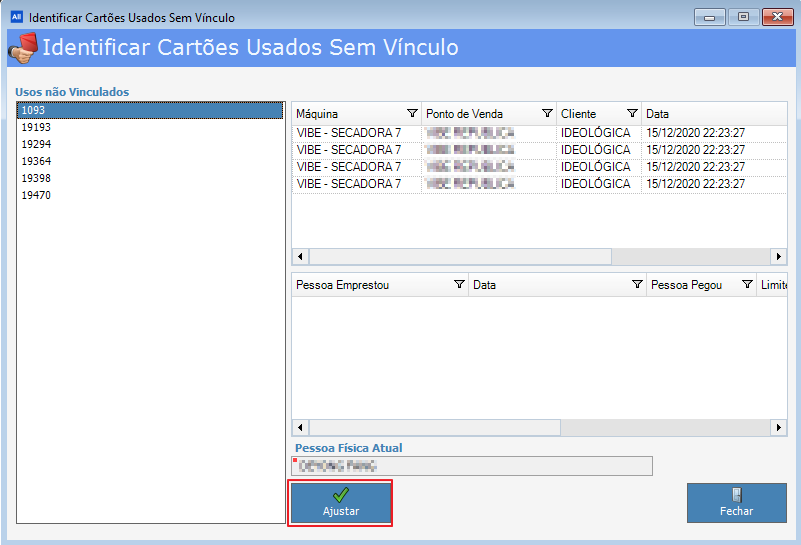Click the filter icon on lower Data column
This screenshot has height=545, width=801.
(637, 285)
